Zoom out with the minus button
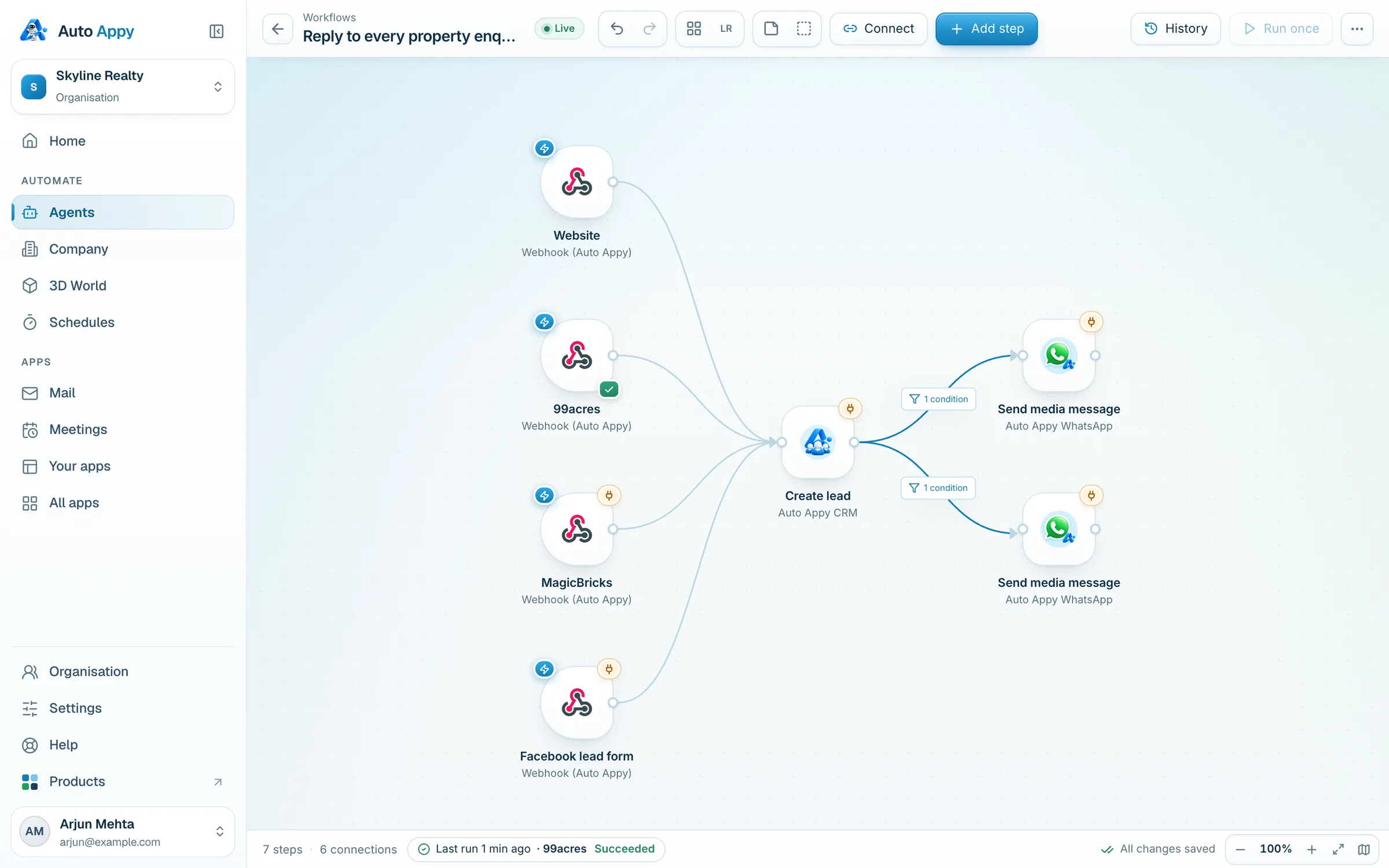1389x868 pixels. tap(1240, 849)
